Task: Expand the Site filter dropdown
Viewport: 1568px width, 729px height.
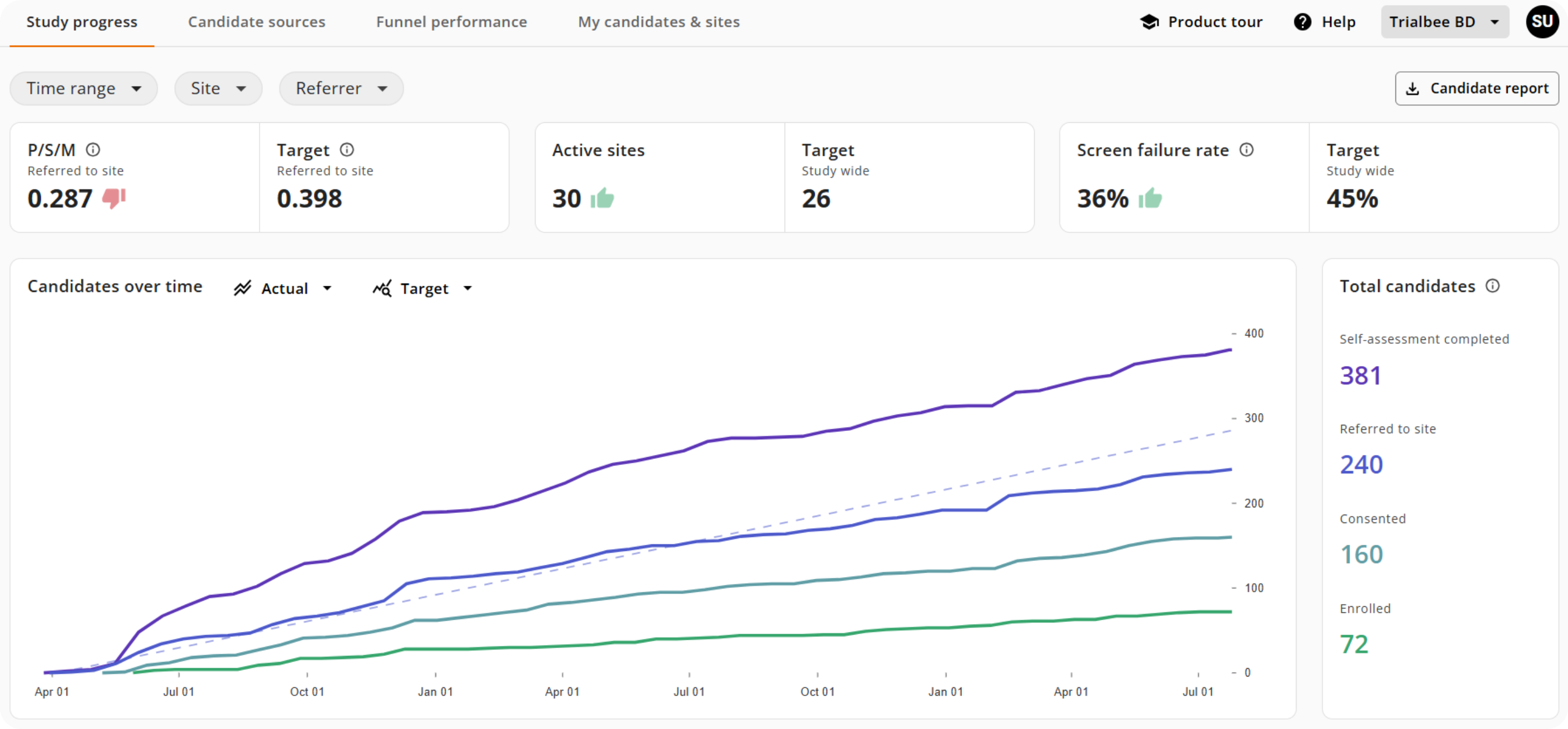Action: point(218,89)
